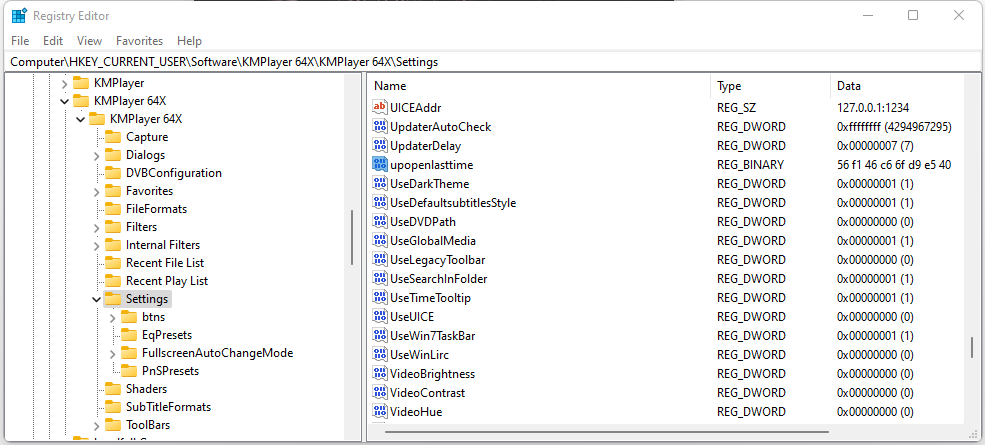Expand the btns subkey
Image resolution: width=985 pixels, height=445 pixels.
pos(112,317)
